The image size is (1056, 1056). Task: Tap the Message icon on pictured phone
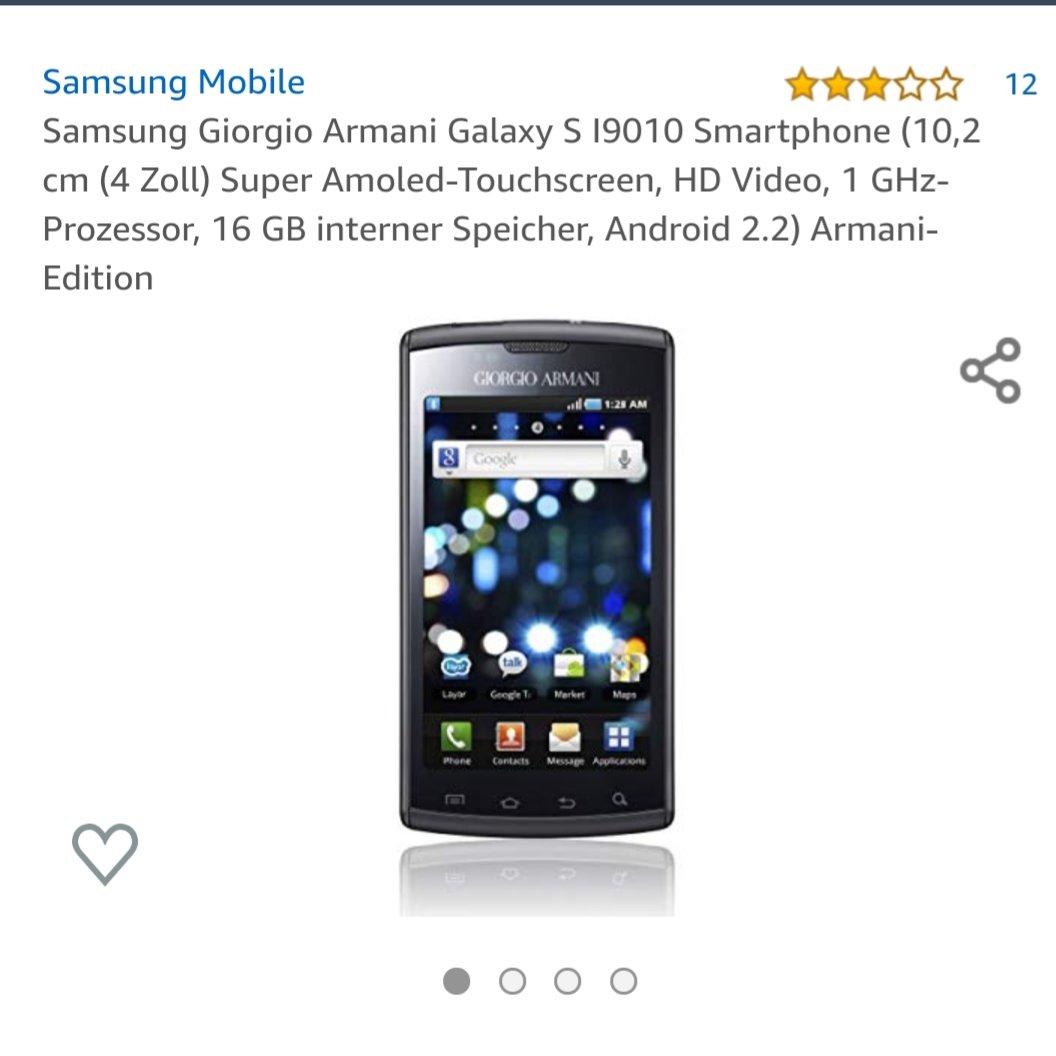click(x=565, y=744)
